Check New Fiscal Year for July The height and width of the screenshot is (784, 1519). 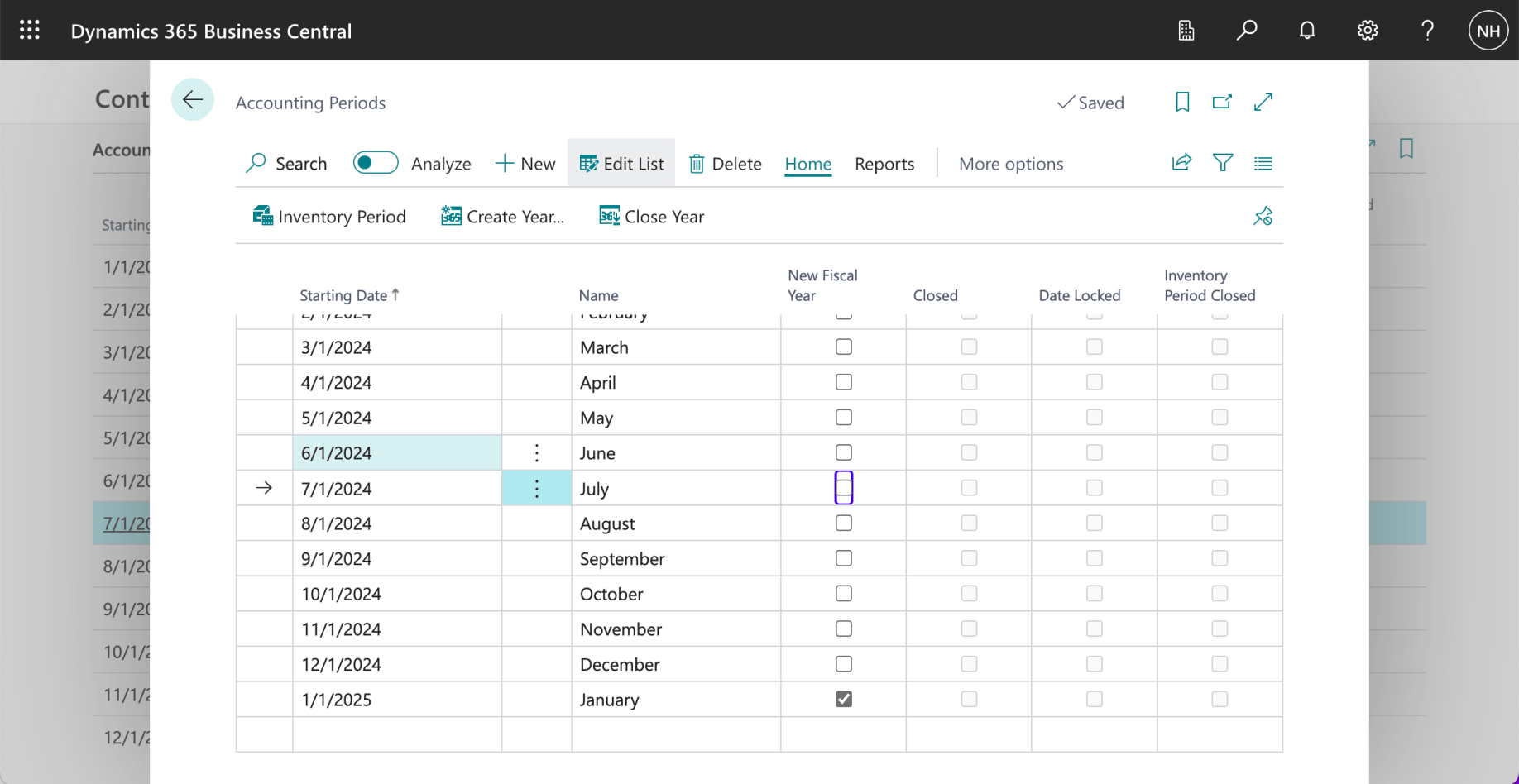[x=844, y=488]
